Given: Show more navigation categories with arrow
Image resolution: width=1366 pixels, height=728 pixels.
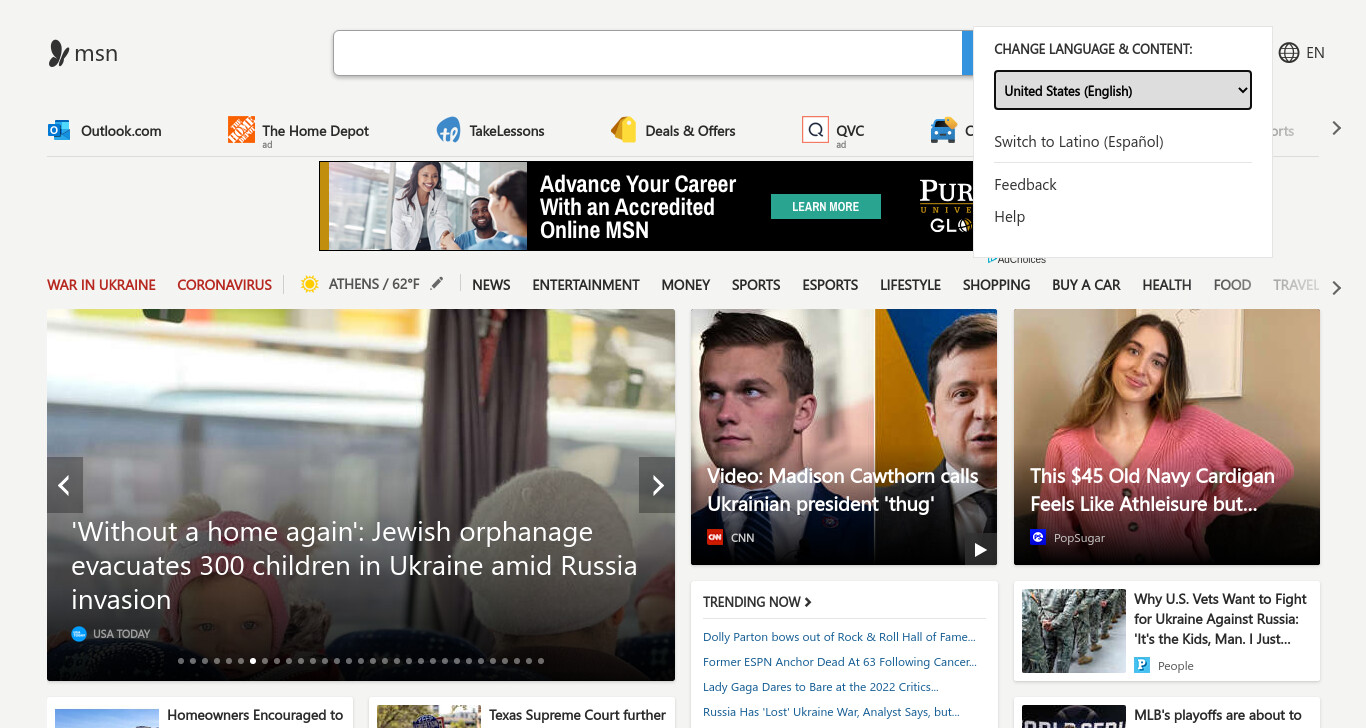Looking at the screenshot, I should 1336,287.
